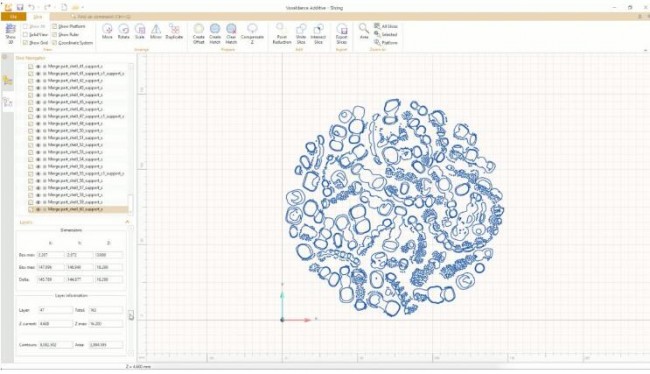Open the Export Slices tool
This screenshot has width=650, height=374.
[x=342, y=34]
